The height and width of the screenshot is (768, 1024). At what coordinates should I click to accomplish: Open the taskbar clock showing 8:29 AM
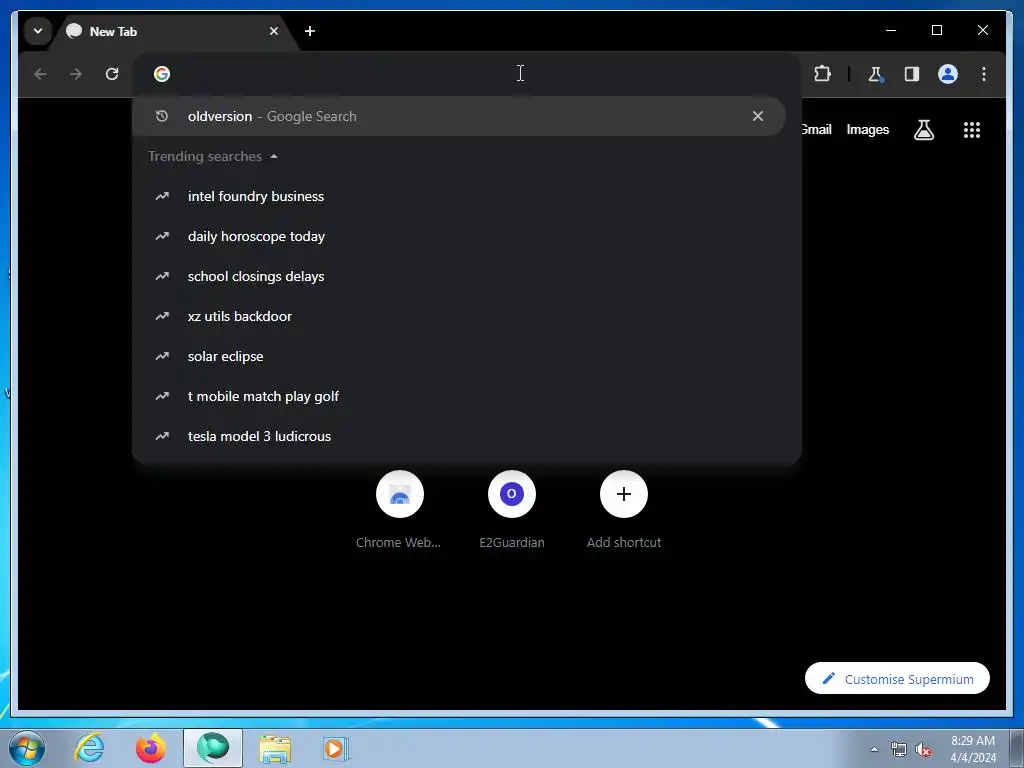(x=973, y=749)
